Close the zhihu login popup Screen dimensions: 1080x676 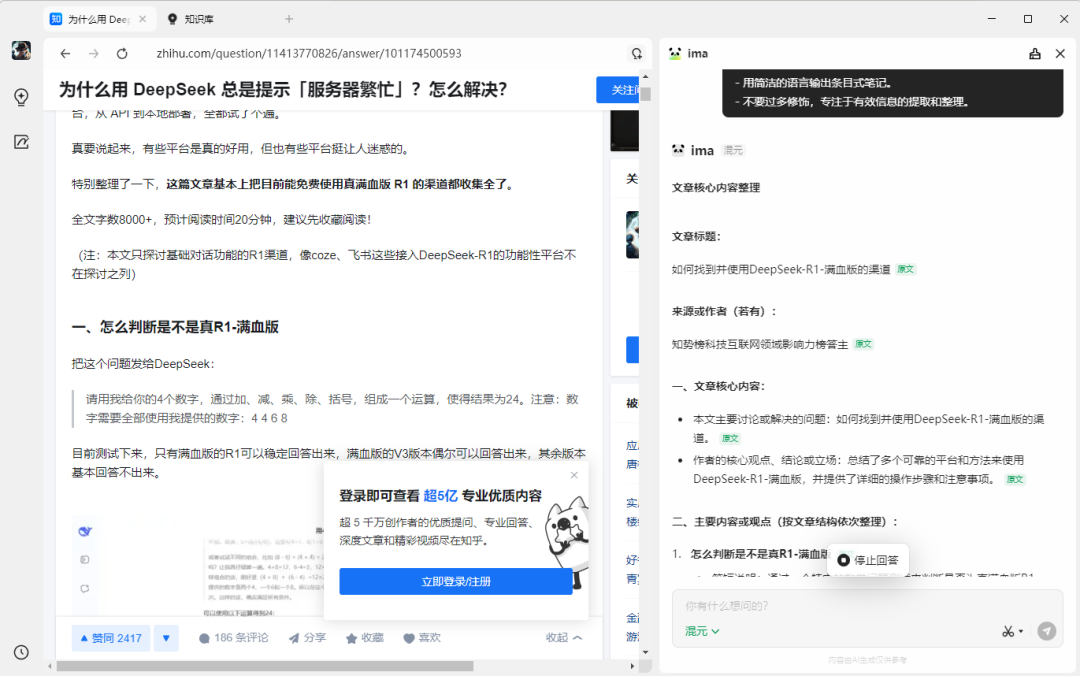coord(574,475)
